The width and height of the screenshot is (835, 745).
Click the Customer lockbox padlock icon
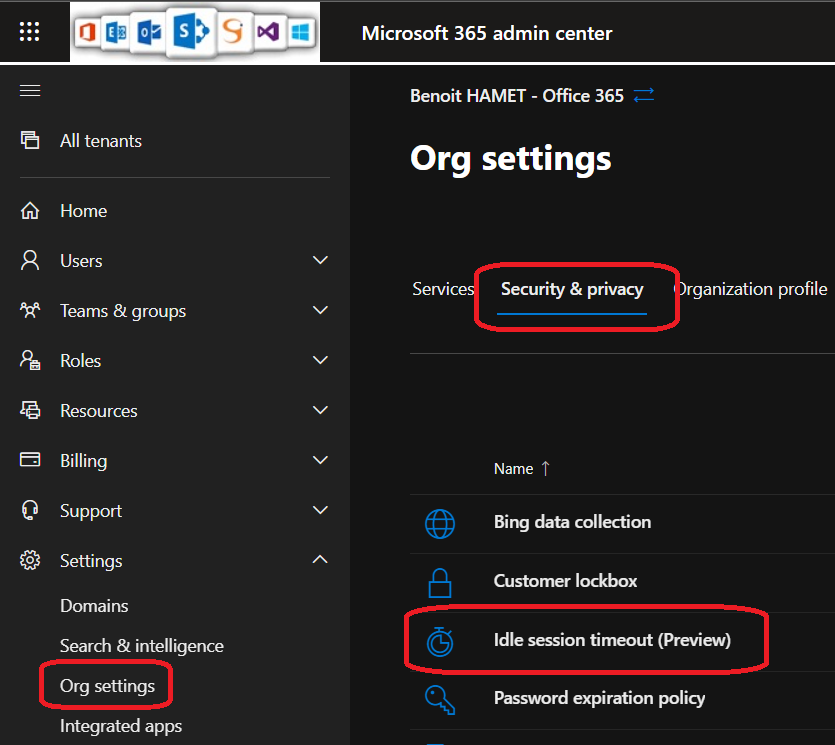coord(439,582)
